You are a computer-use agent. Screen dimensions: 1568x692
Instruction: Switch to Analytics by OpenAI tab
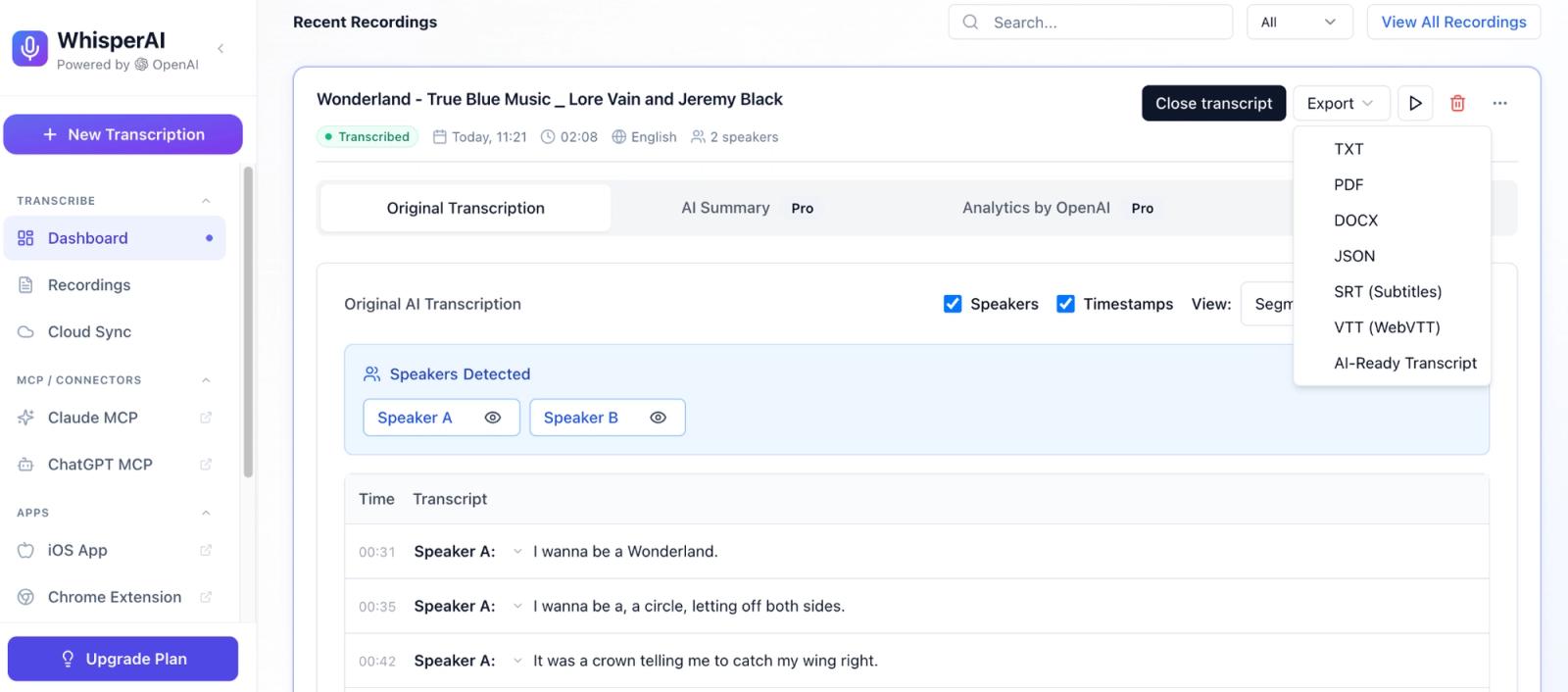[x=1057, y=208]
